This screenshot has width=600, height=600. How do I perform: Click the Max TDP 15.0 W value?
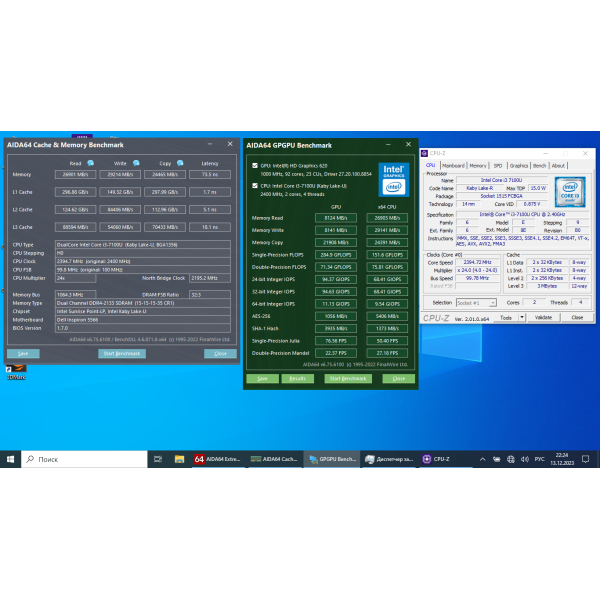click(x=538, y=188)
